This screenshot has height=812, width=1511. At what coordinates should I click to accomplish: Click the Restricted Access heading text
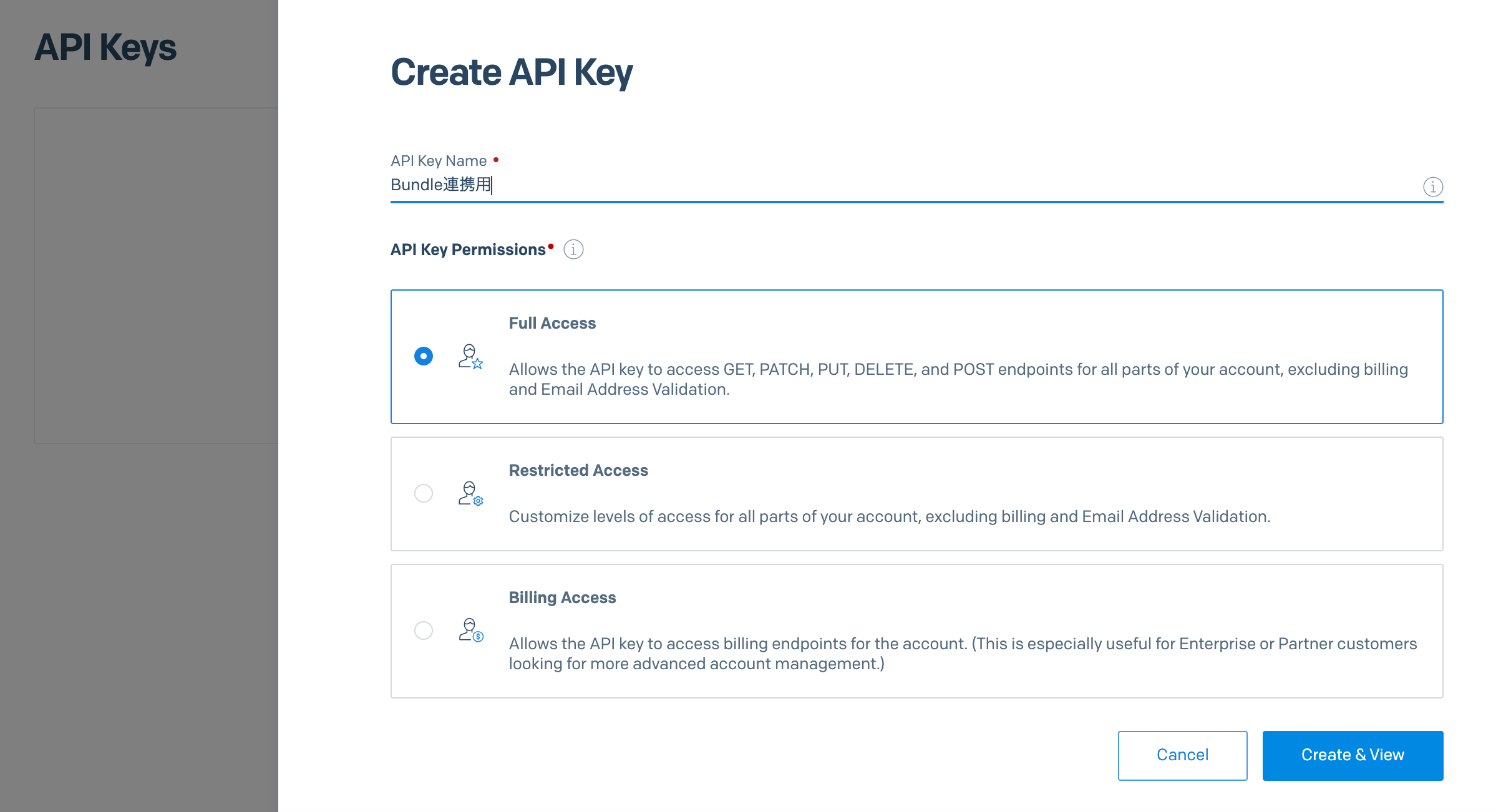[578, 470]
